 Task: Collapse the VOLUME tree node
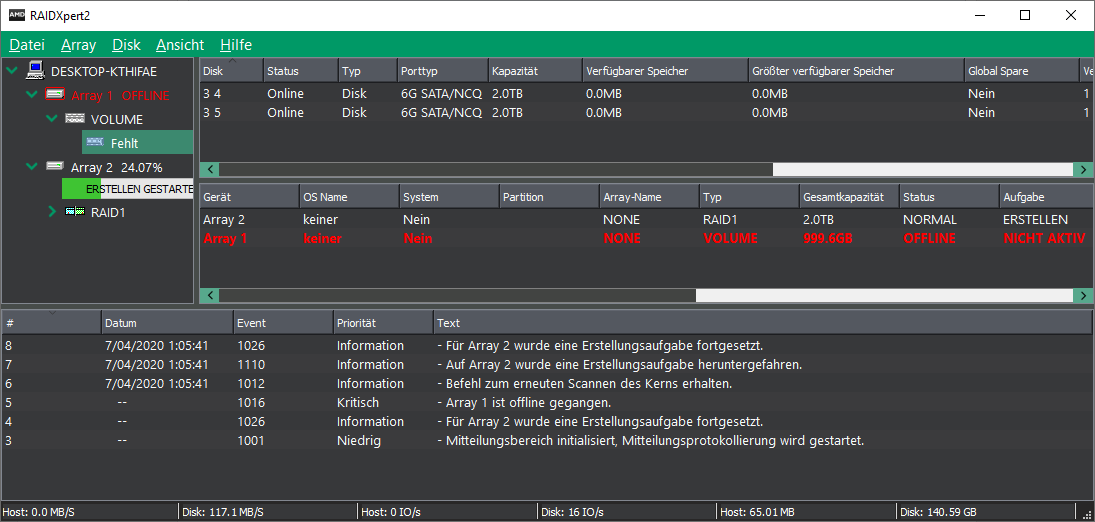pos(51,119)
